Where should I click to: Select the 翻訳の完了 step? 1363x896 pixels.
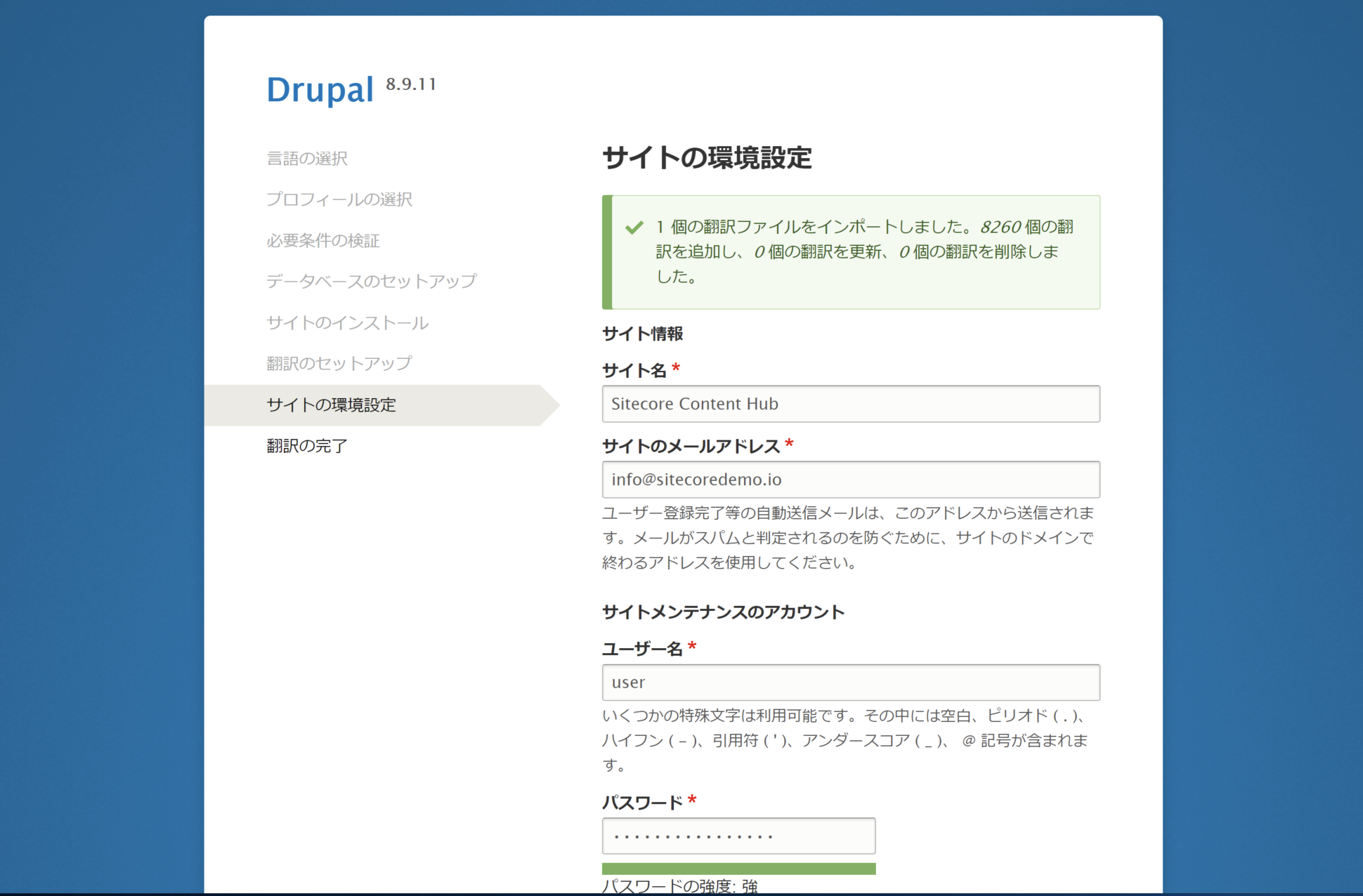307,446
